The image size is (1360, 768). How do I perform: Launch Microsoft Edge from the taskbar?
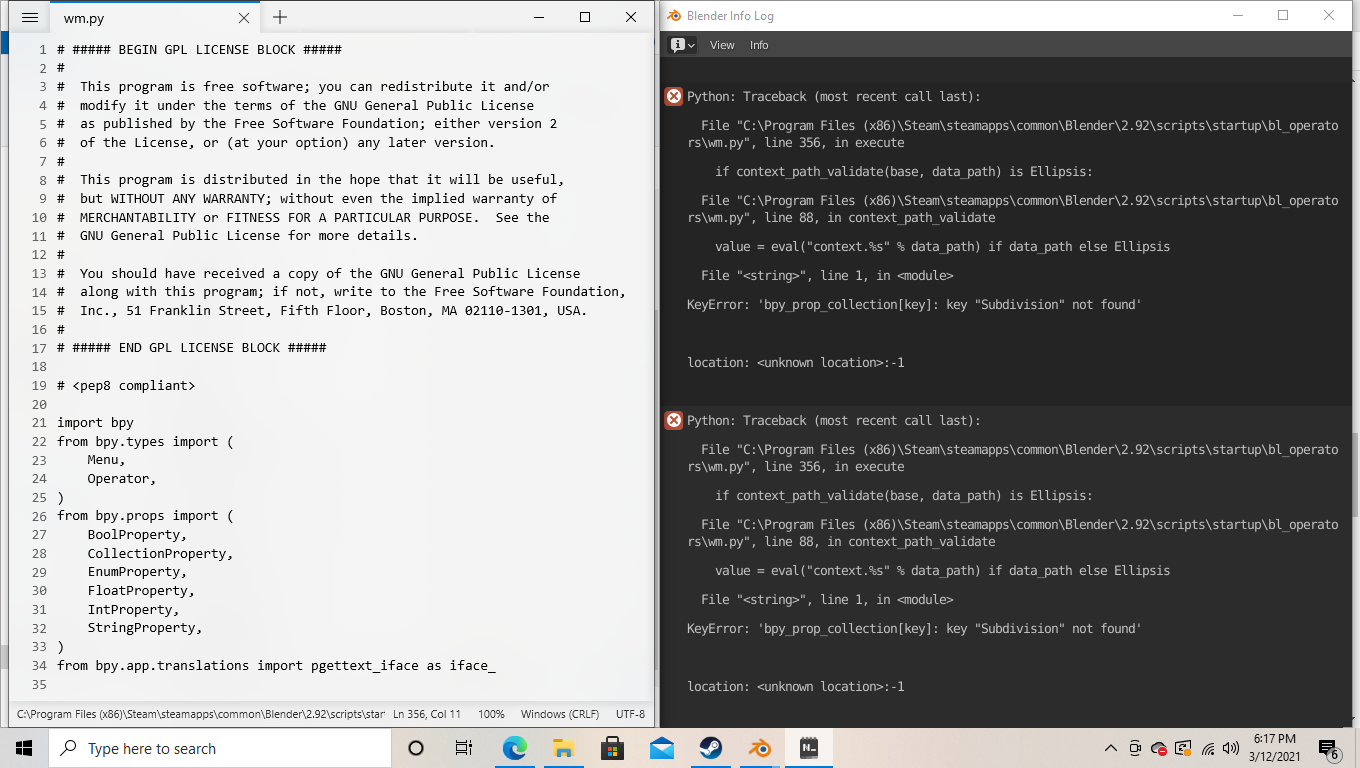point(514,748)
